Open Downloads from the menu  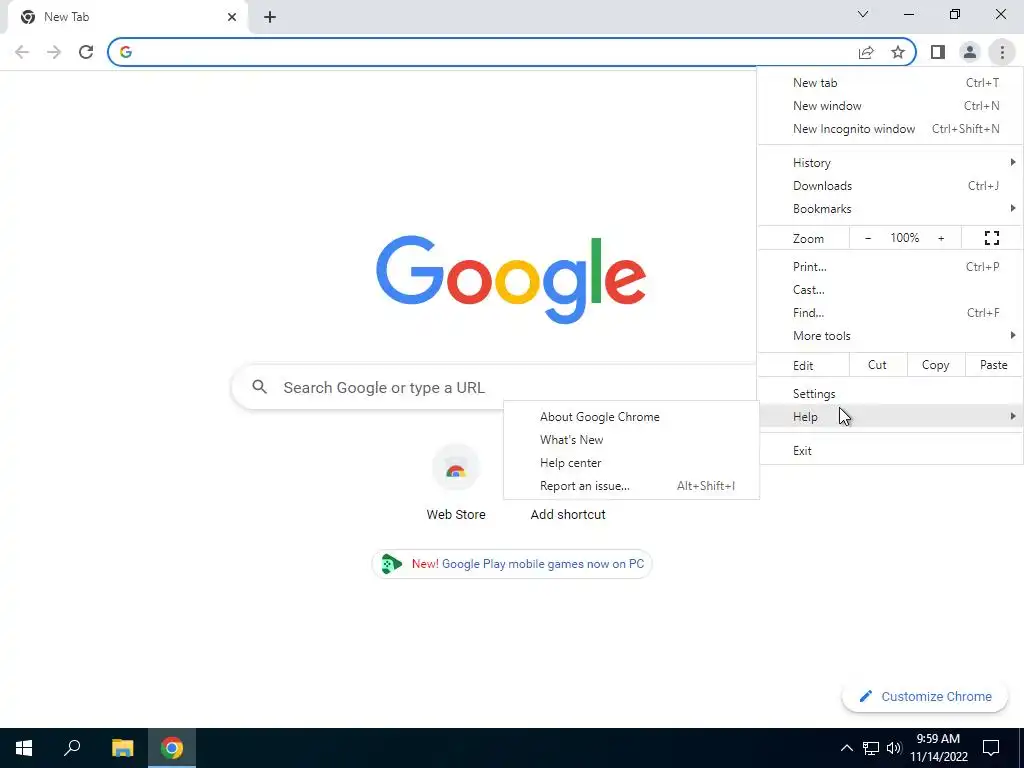pyautogui.click(x=891, y=186)
